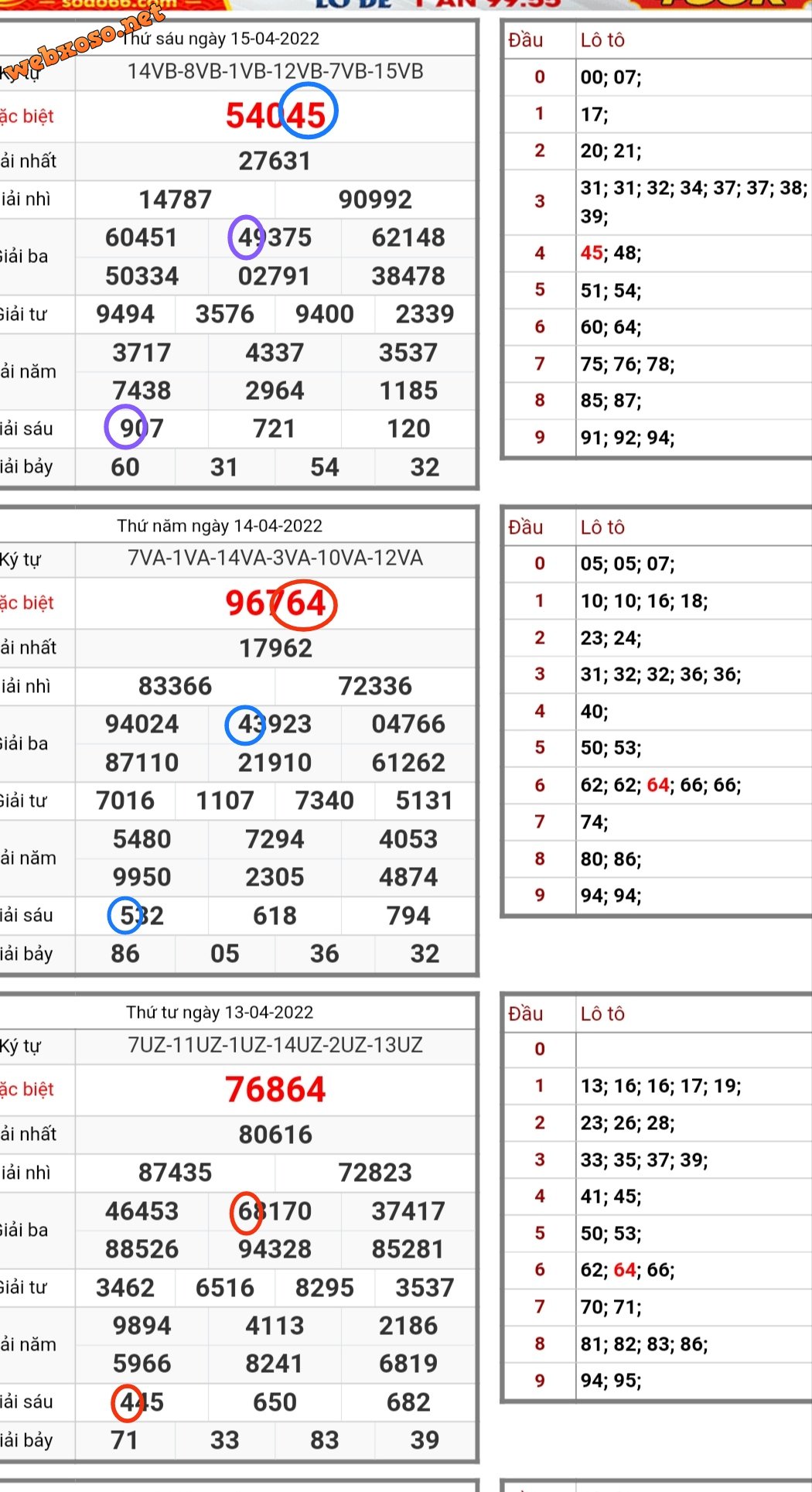Click the number "02791"

point(275,276)
